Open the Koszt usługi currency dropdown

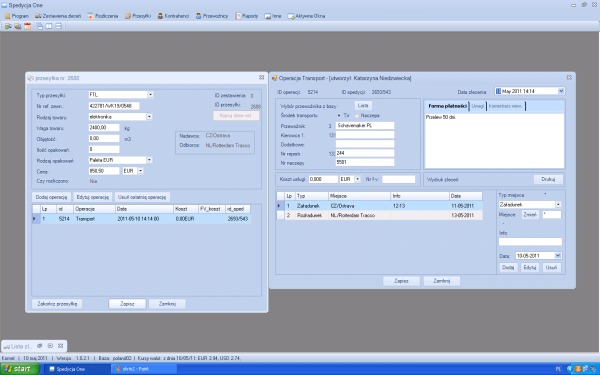coord(357,179)
